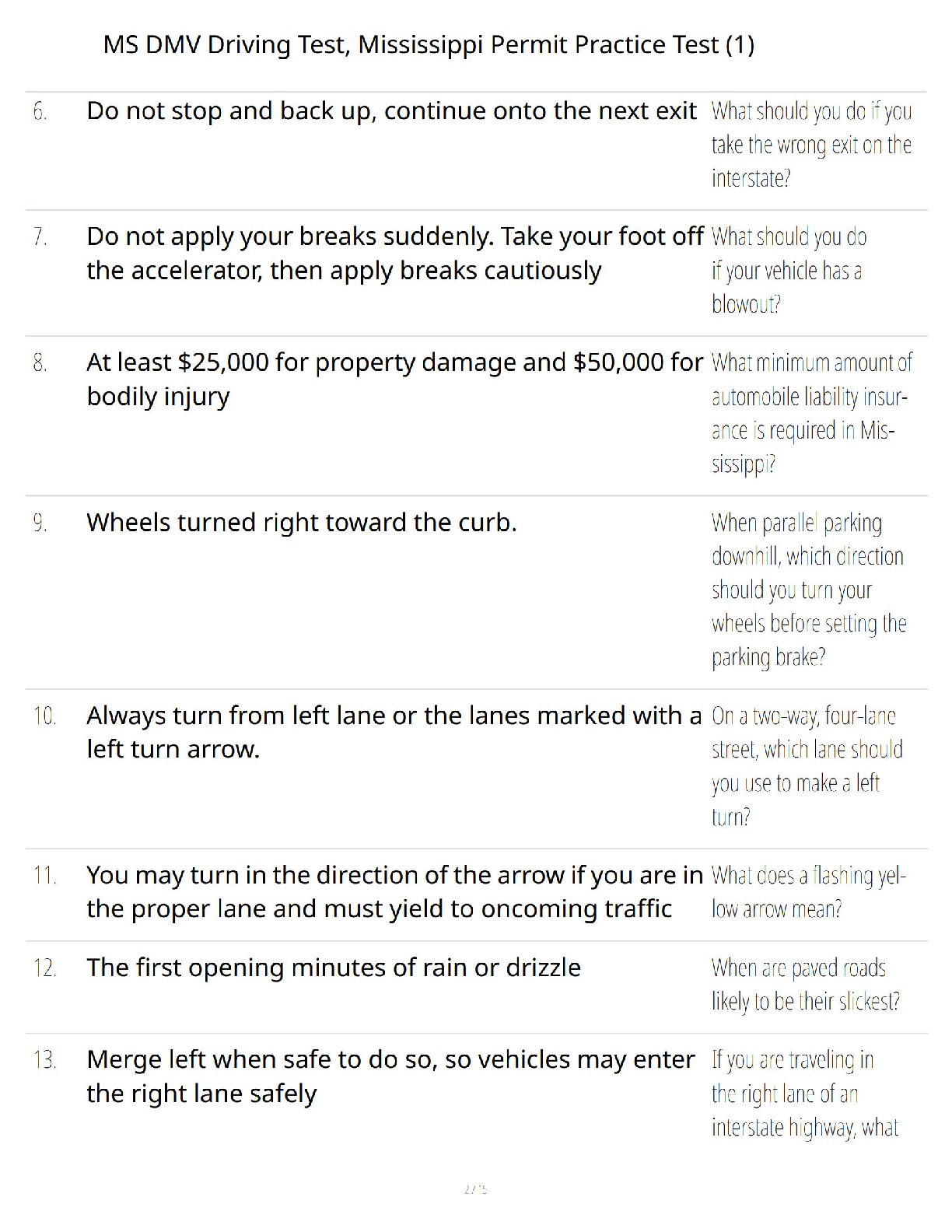Image resolution: width=952 pixels, height=1232 pixels.
Task: Click the blowout braking answer text
Action: pyautogui.click(x=394, y=254)
